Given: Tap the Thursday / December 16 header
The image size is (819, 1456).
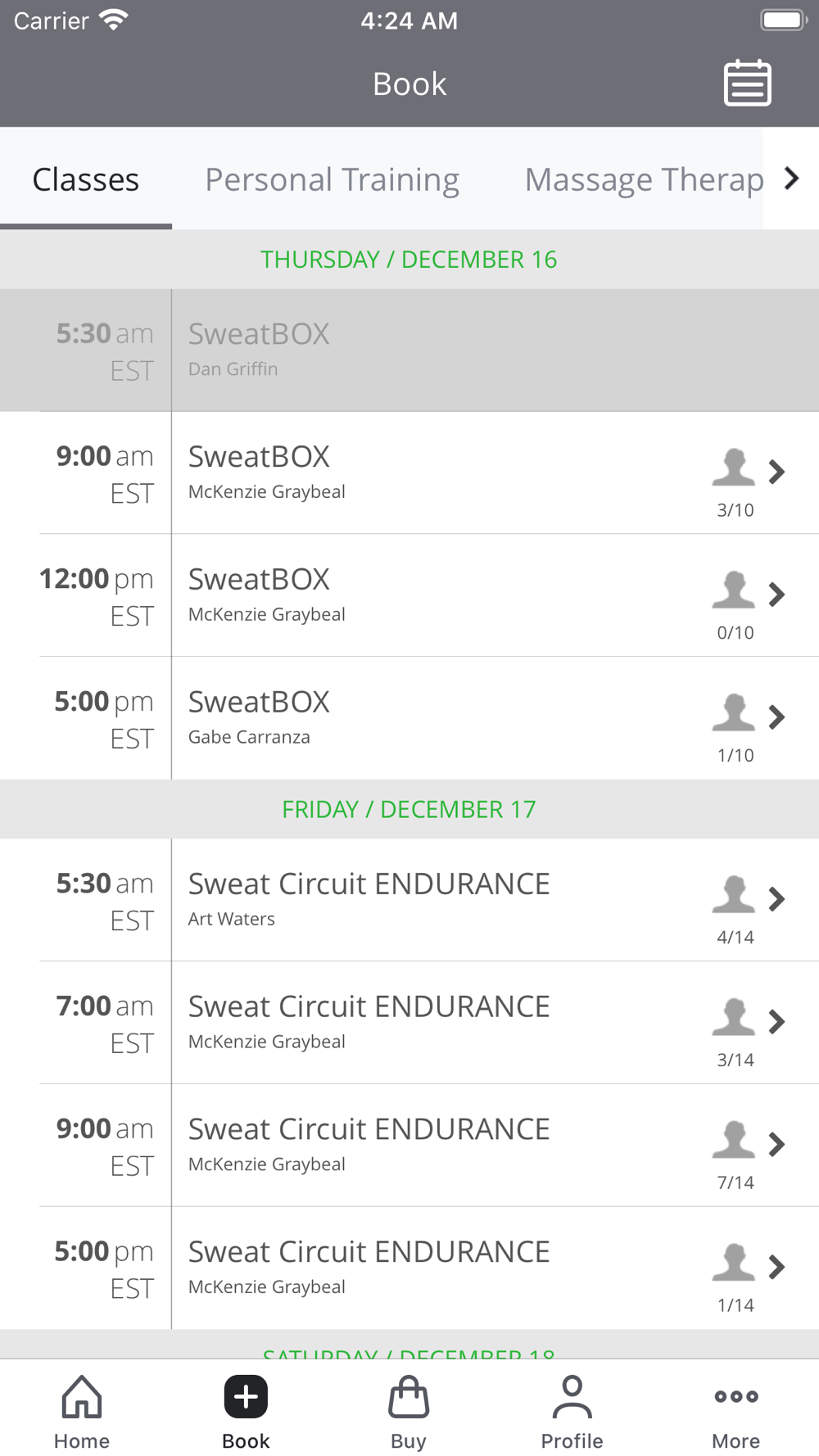Looking at the screenshot, I should point(409,260).
